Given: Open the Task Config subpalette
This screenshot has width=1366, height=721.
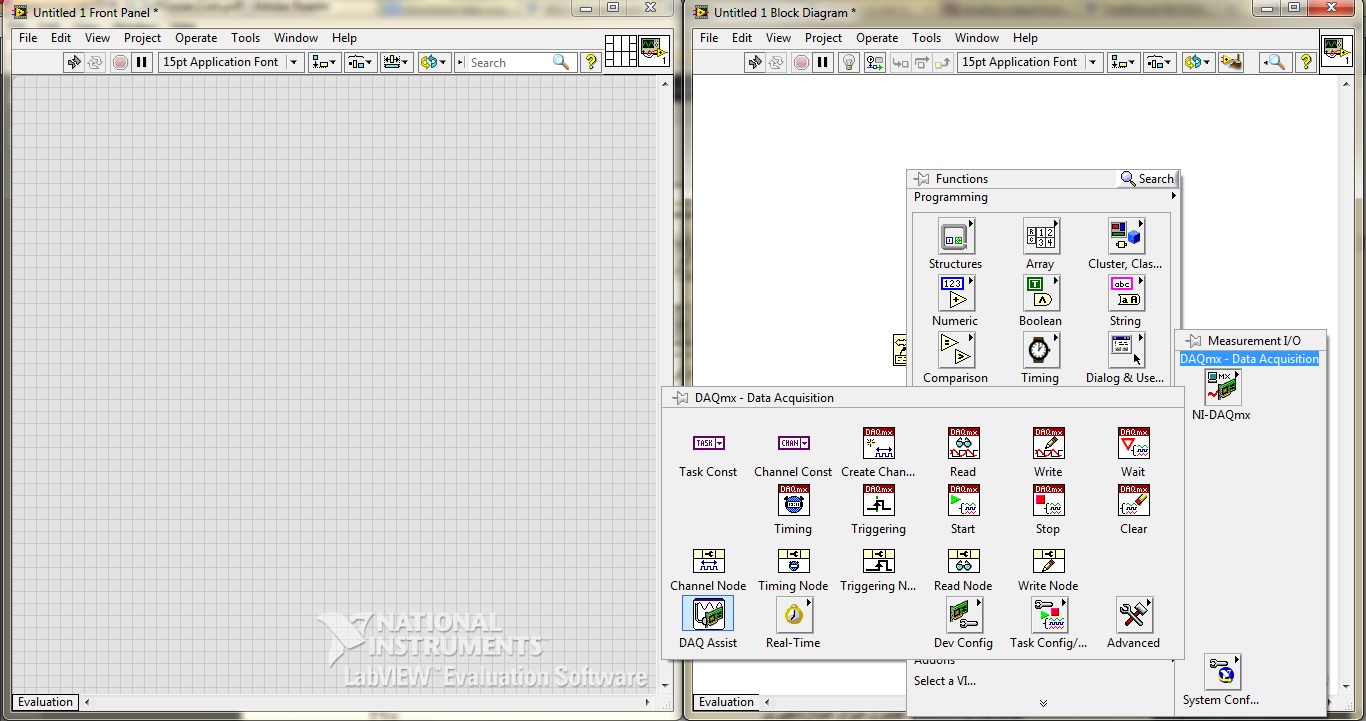Looking at the screenshot, I should tap(1049, 614).
